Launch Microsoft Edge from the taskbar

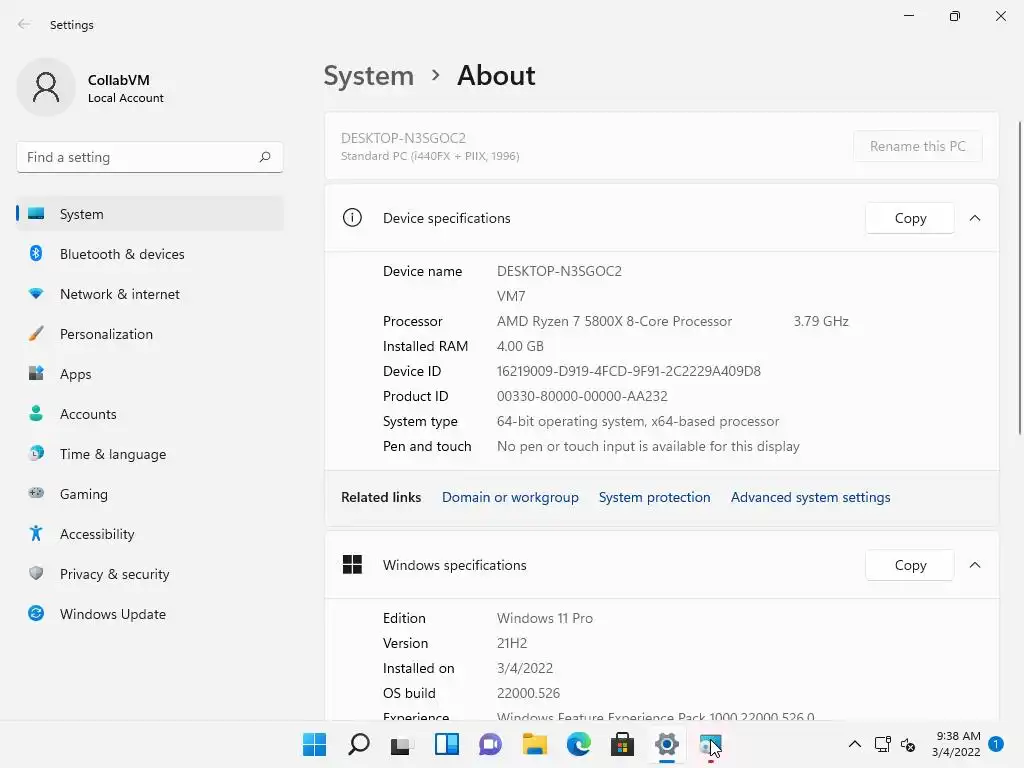[579, 744]
